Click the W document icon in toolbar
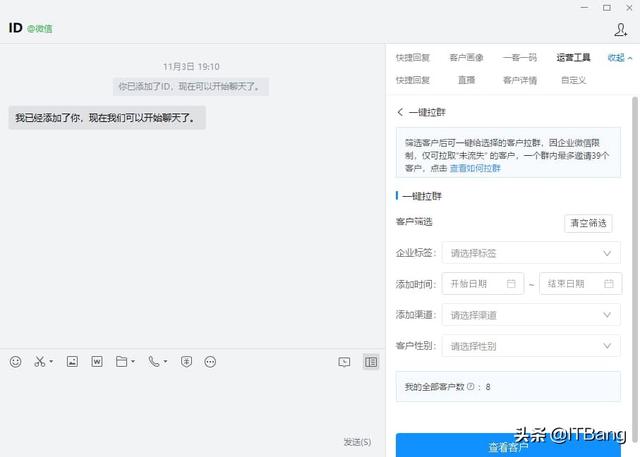Image resolution: width=640 pixels, height=457 pixels. tap(97, 361)
